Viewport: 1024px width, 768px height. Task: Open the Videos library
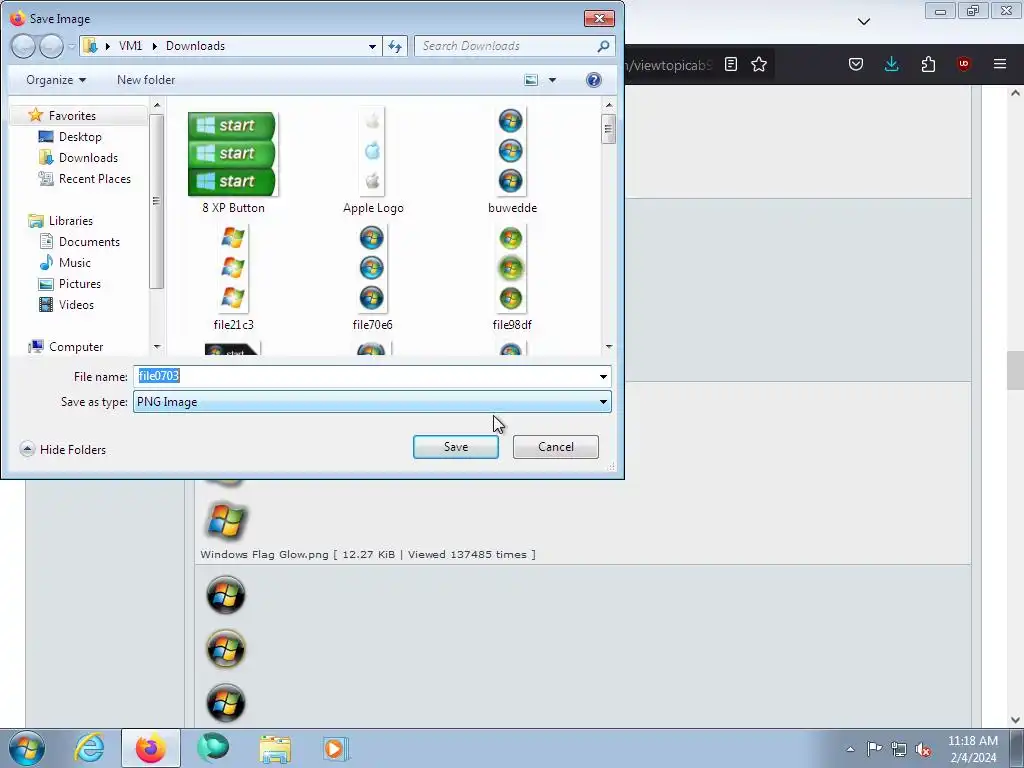click(x=76, y=304)
